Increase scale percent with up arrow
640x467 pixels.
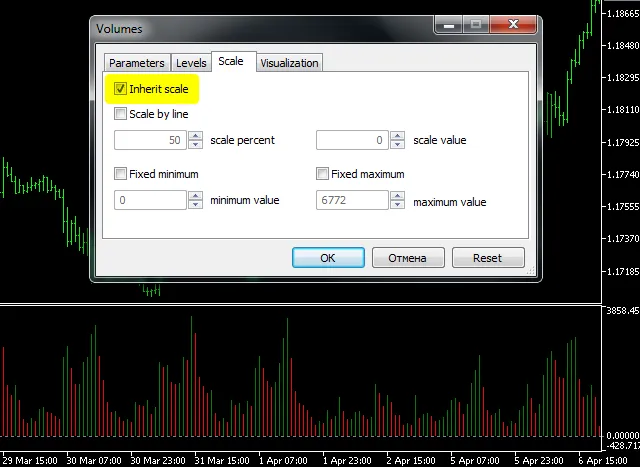[x=195, y=136]
